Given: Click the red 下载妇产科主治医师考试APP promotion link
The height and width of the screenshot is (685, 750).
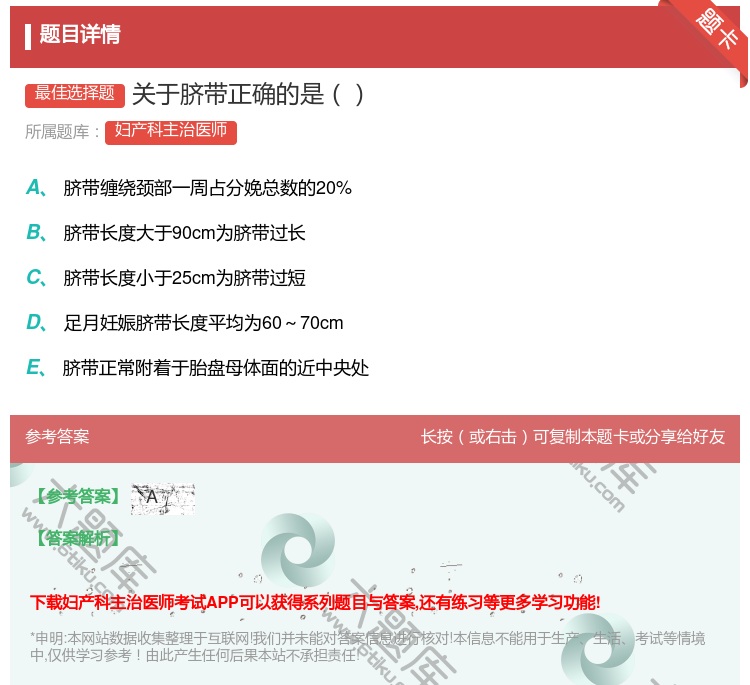Looking at the screenshot, I should [x=315, y=602].
